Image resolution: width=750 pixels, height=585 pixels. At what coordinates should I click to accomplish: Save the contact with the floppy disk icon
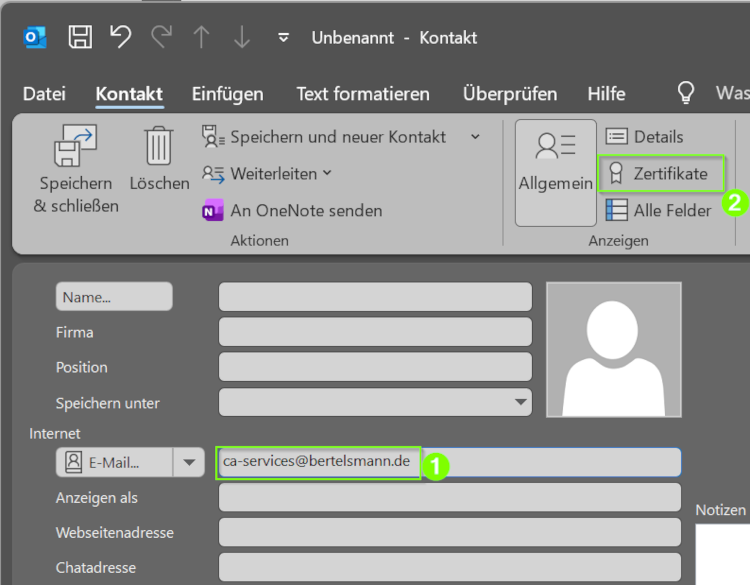80,37
